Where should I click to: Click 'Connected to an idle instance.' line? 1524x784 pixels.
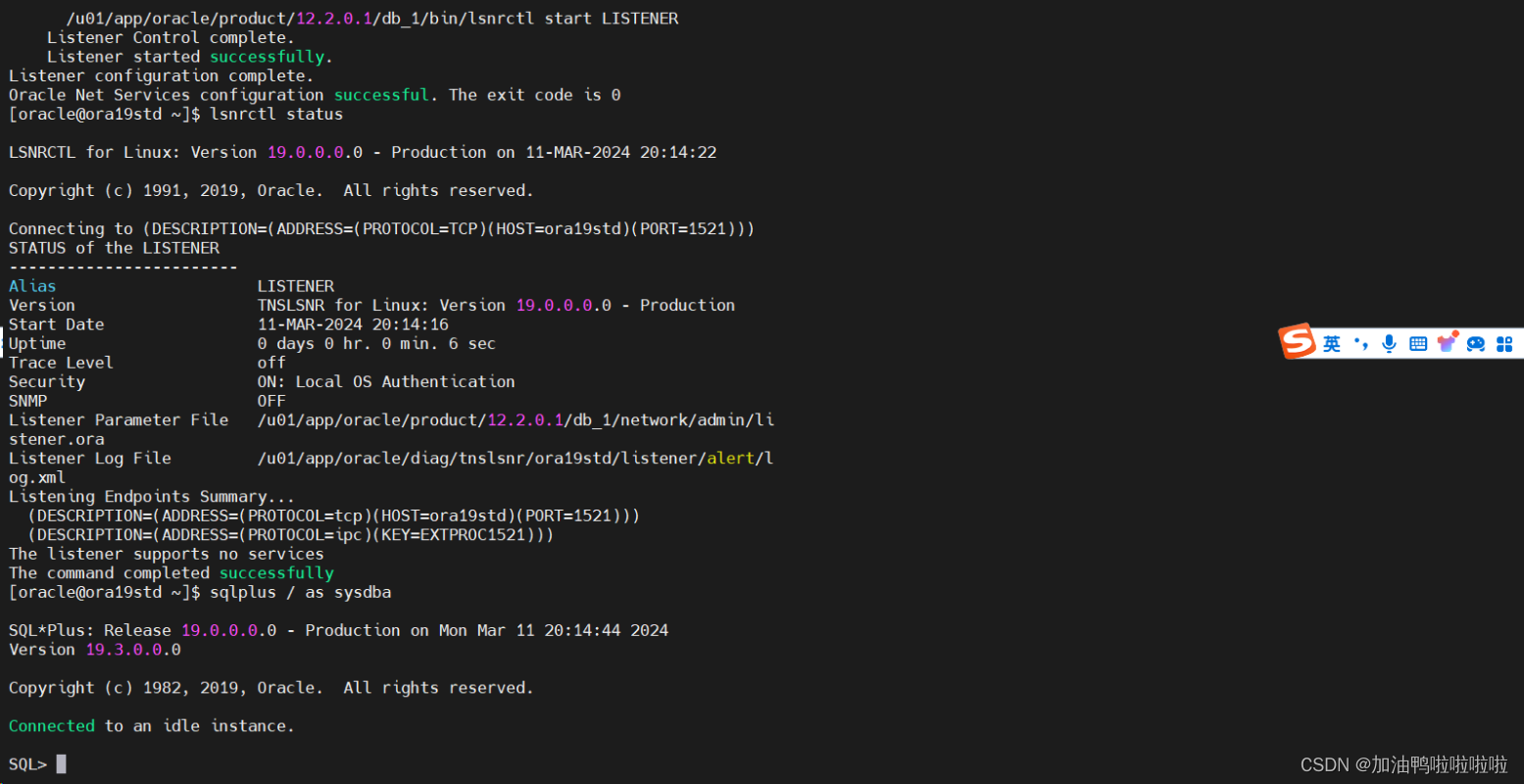click(152, 725)
